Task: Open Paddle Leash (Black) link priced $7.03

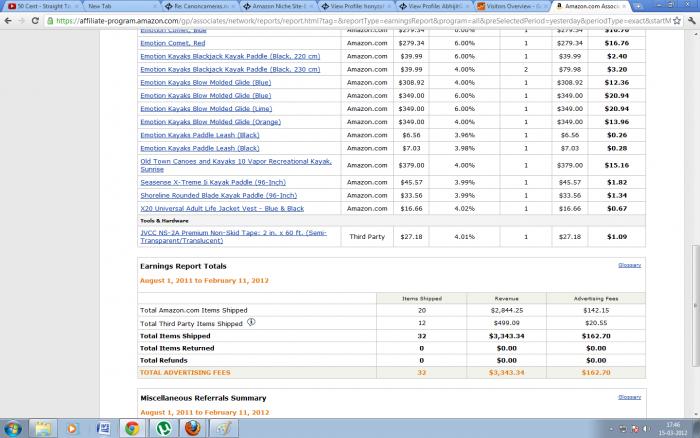Action: point(200,148)
